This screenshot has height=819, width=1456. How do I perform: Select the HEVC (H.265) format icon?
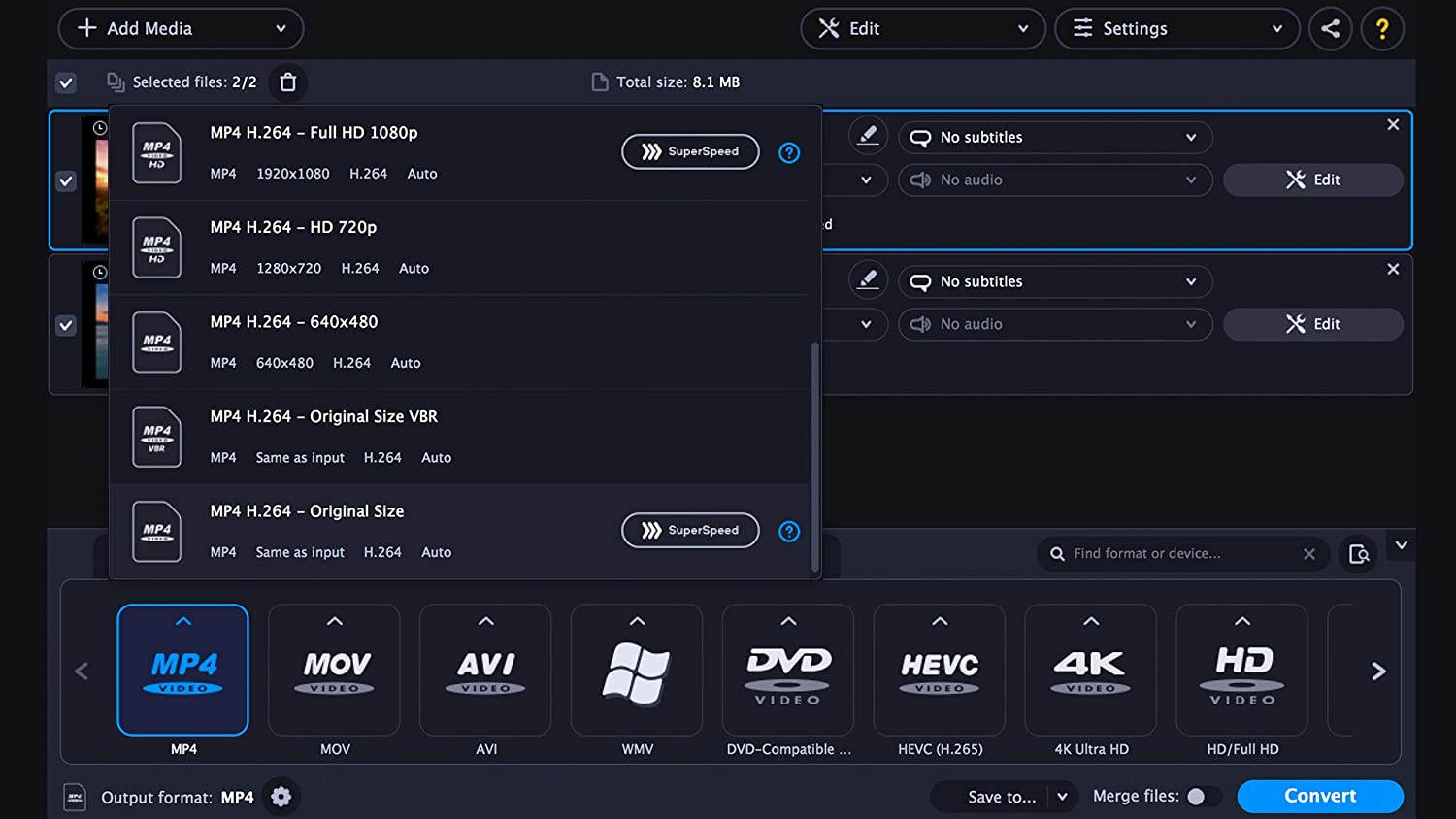[939, 670]
